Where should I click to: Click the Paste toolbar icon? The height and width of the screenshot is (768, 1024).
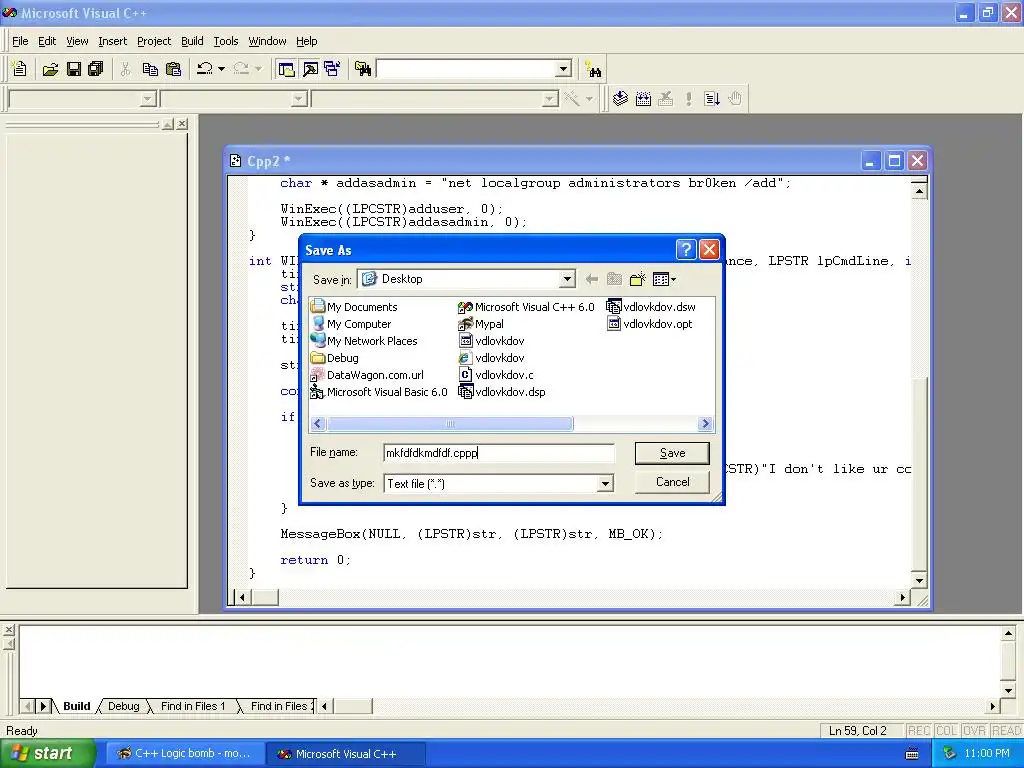point(173,69)
